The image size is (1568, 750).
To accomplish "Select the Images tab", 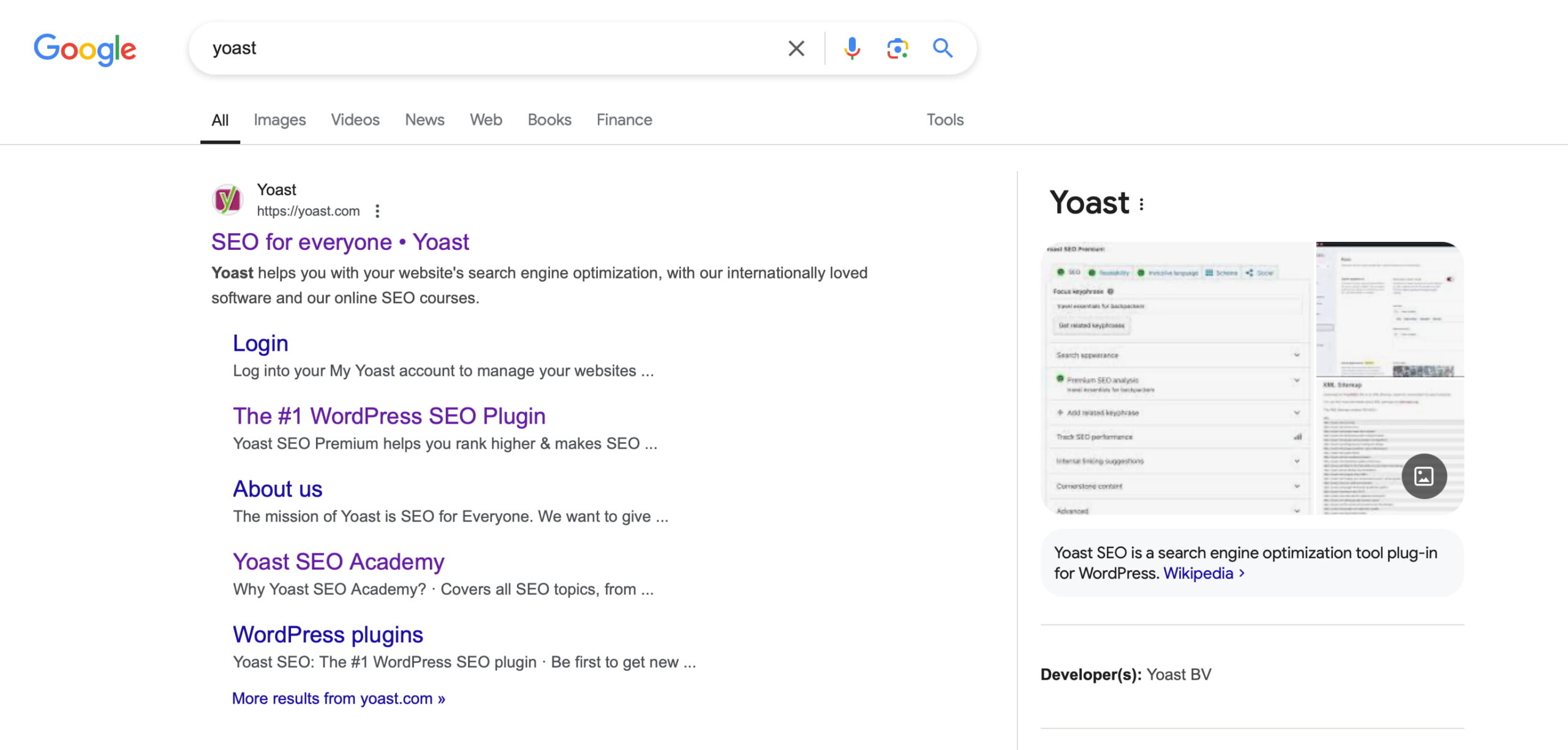I will tap(280, 119).
